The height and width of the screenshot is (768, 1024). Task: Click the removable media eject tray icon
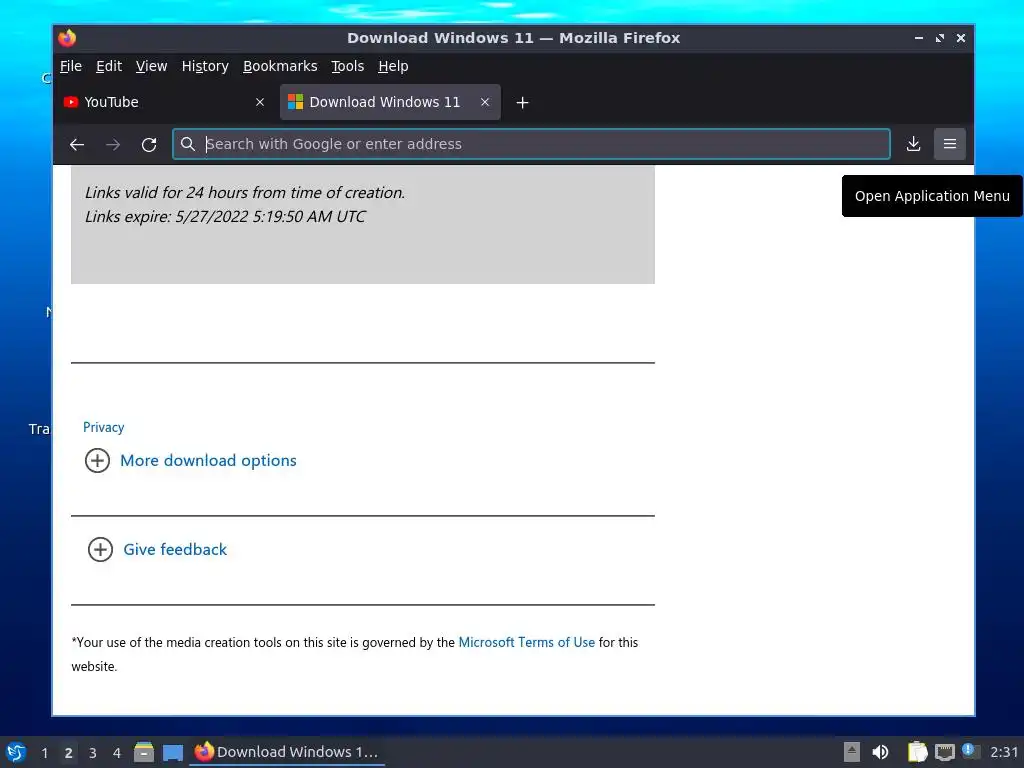(852, 752)
